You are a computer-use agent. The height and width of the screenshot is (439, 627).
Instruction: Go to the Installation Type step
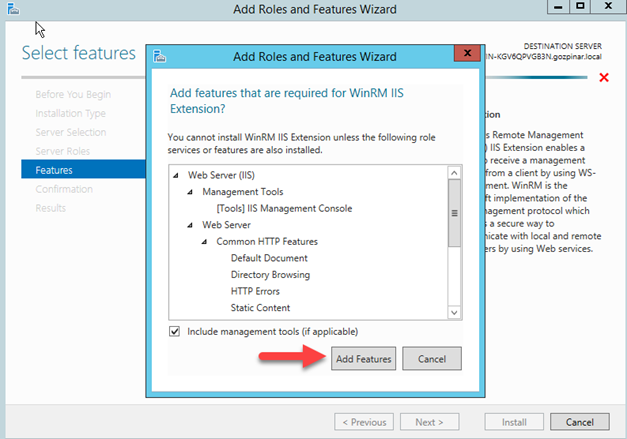click(x=70, y=114)
